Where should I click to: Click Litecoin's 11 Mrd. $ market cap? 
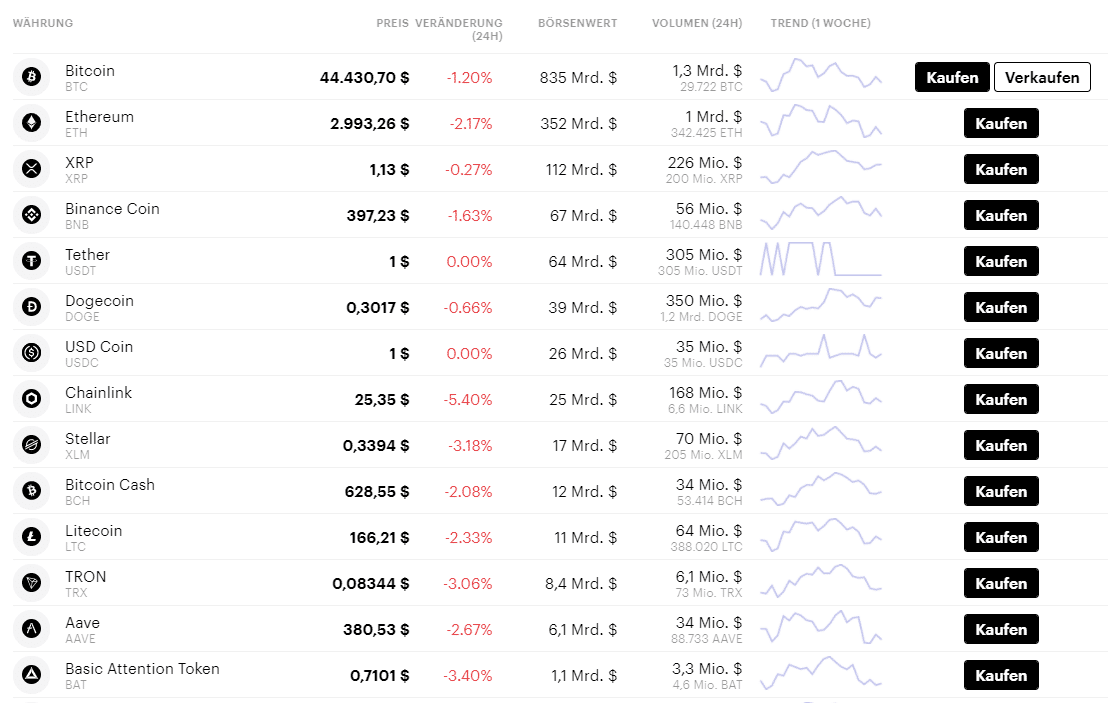585,538
